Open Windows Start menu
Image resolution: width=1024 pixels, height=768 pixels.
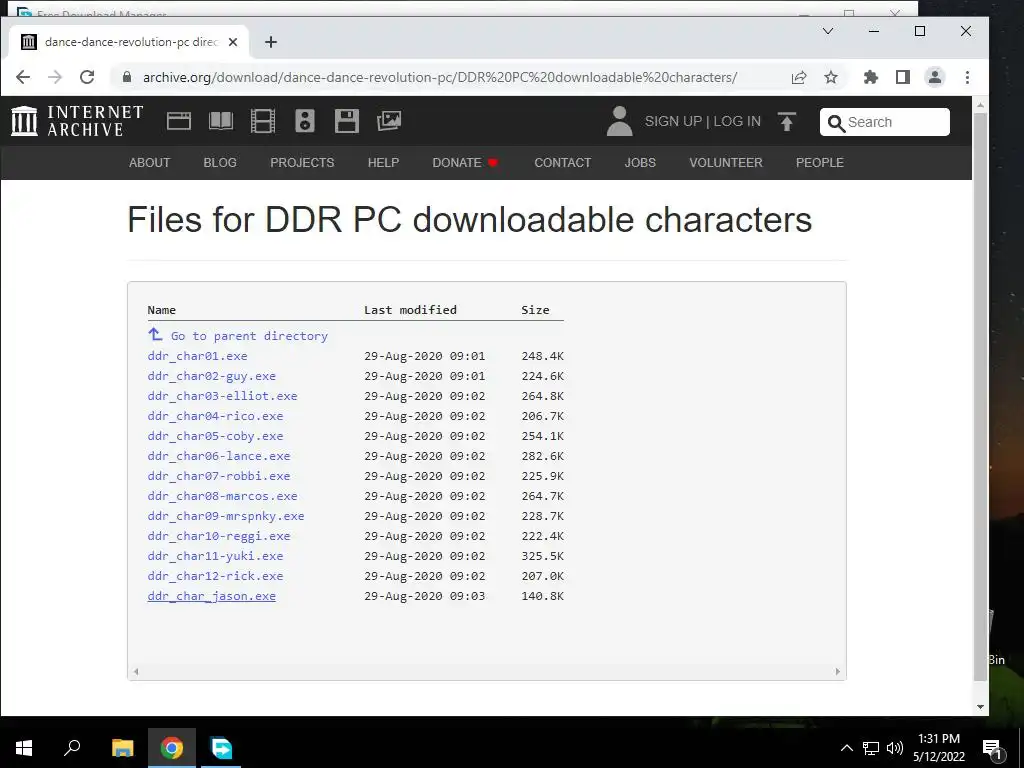(x=24, y=748)
